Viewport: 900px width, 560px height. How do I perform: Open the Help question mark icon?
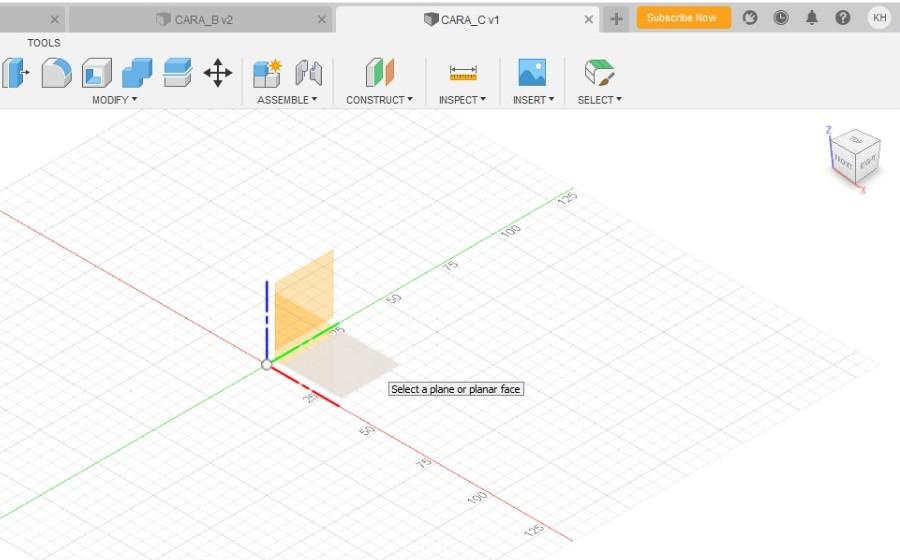[843, 18]
